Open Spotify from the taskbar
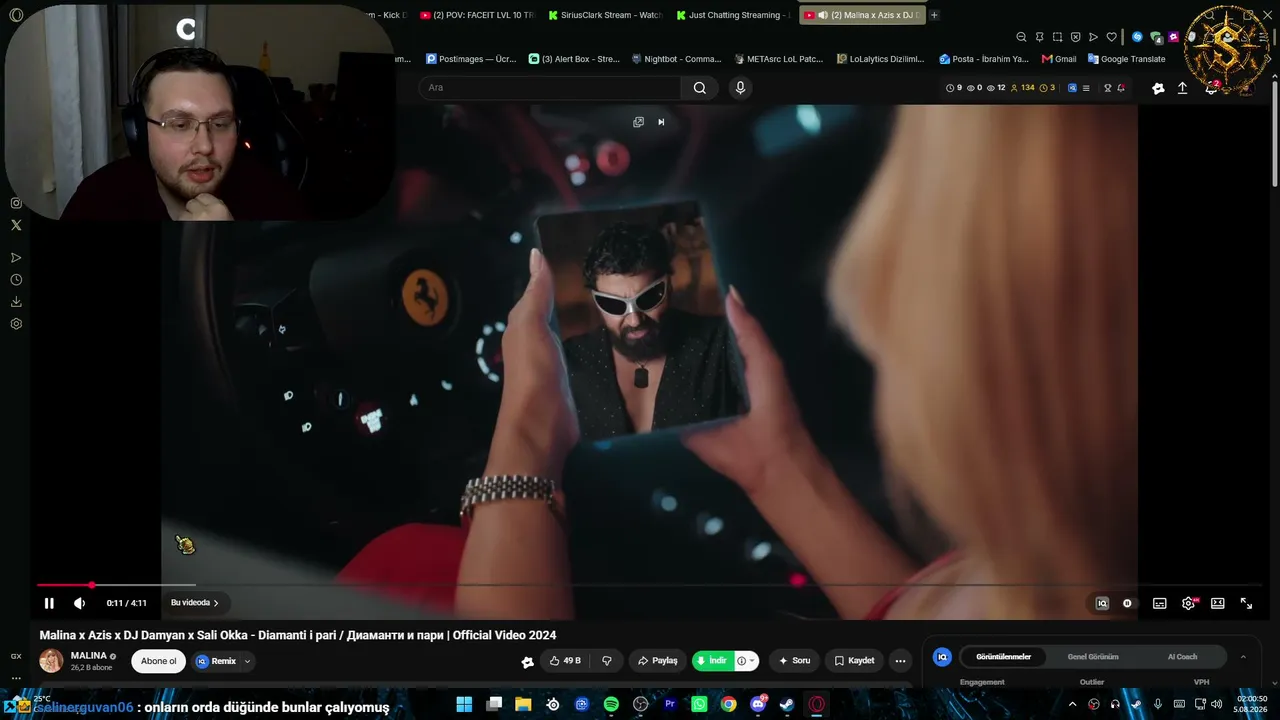Image resolution: width=1280 pixels, height=720 pixels. (611, 704)
